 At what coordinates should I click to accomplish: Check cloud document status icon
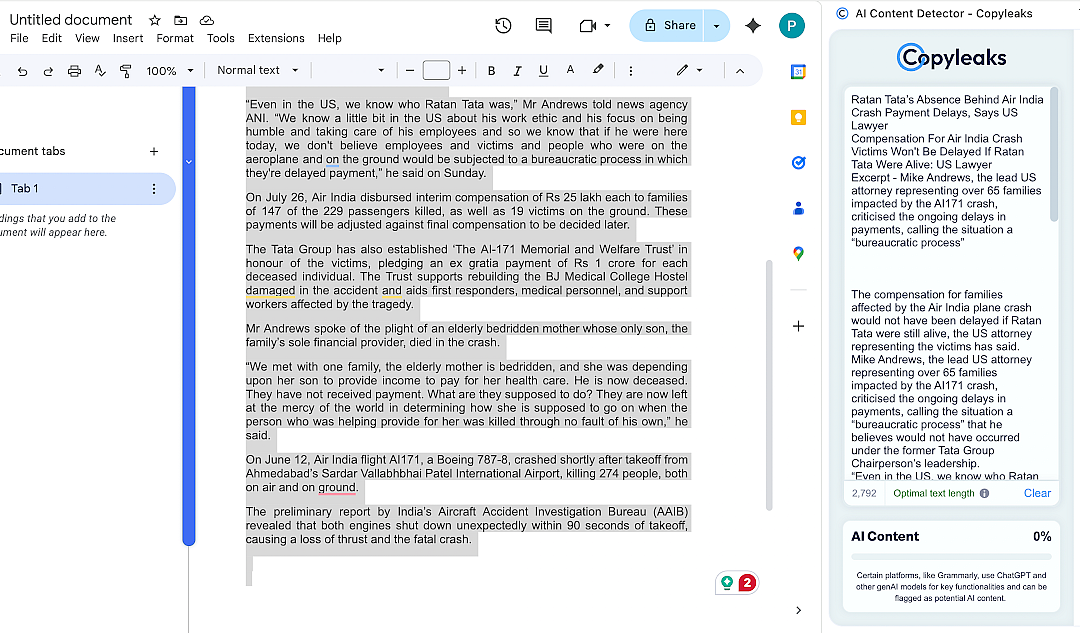coord(207,20)
